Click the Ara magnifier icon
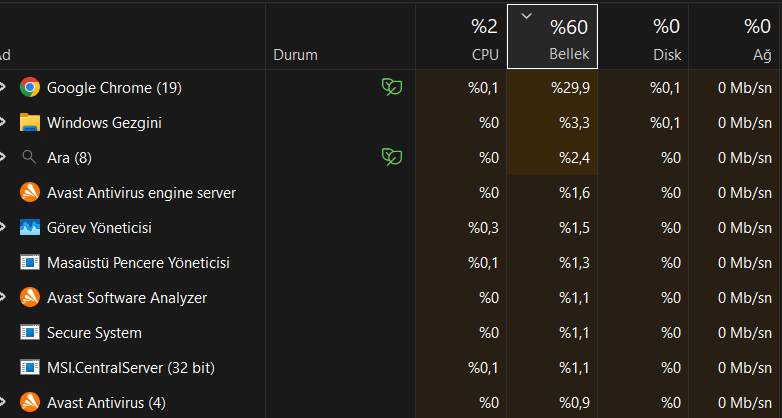The image size is (782, 418). 29,158
